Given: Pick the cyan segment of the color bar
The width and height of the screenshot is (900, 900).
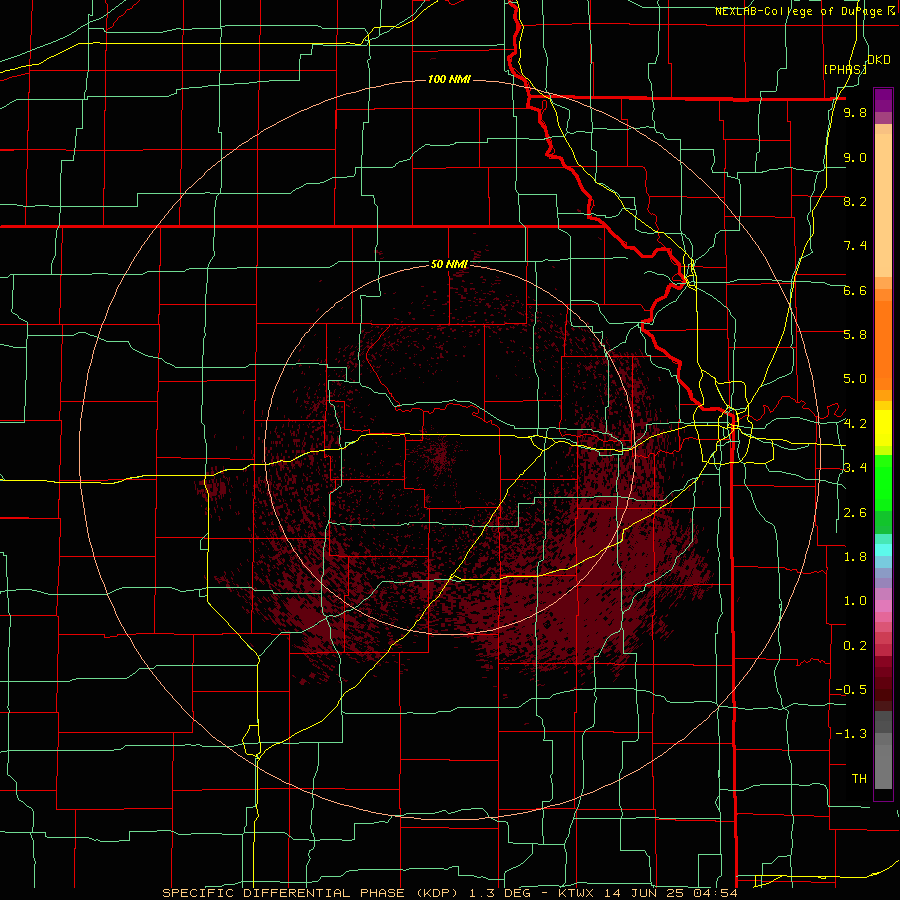Looking at the screenshot, I should (x=883, y=549).
